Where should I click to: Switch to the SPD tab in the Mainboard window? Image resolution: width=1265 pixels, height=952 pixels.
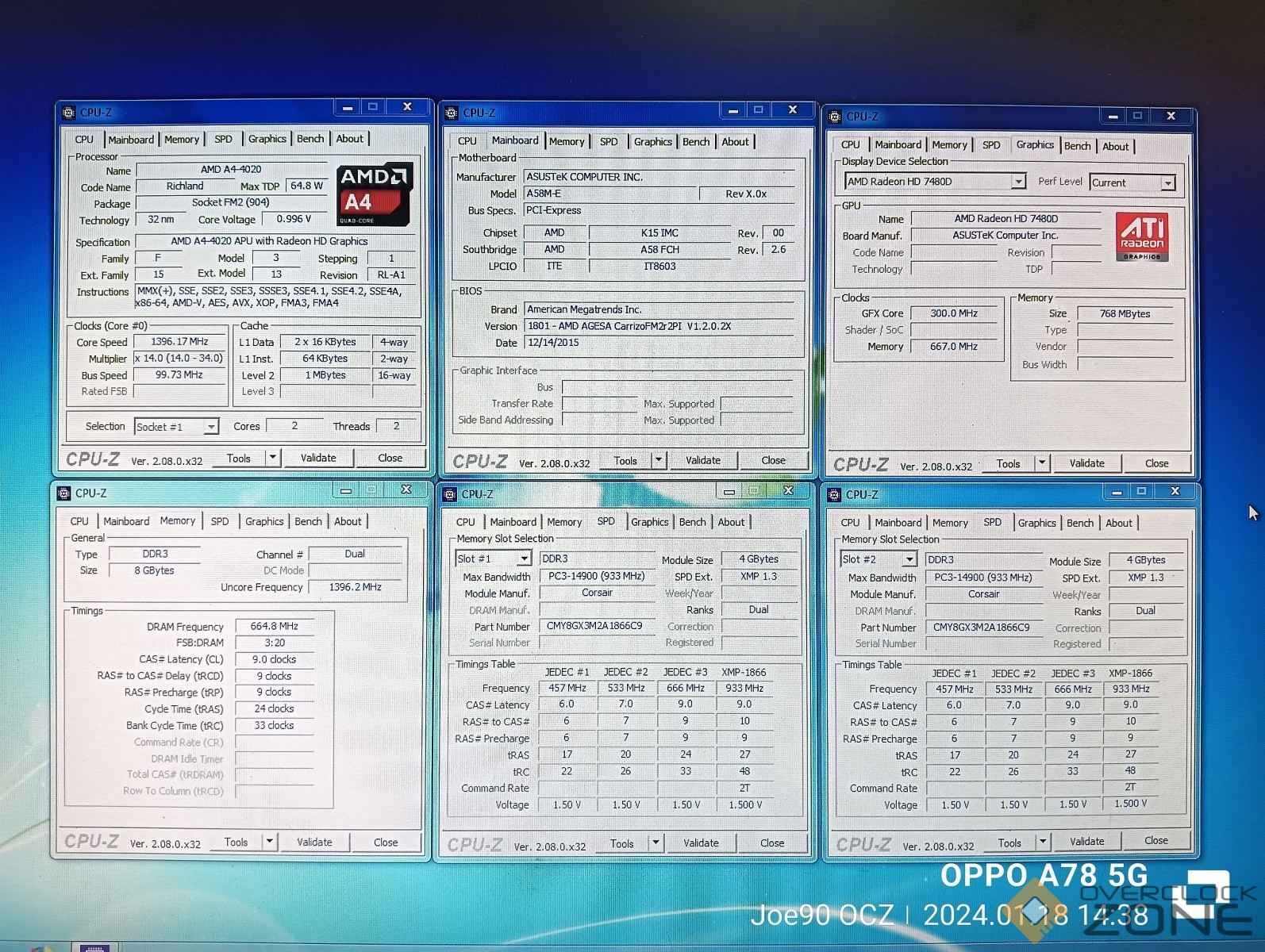(609, 142)
